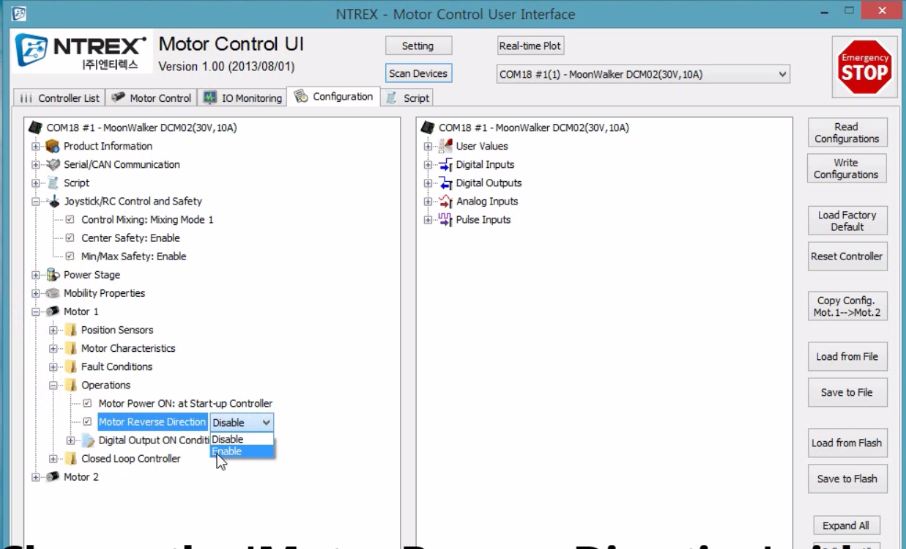Screen dimensions: 906x549
Task: Click Write Configurations button
Action: 846,168
